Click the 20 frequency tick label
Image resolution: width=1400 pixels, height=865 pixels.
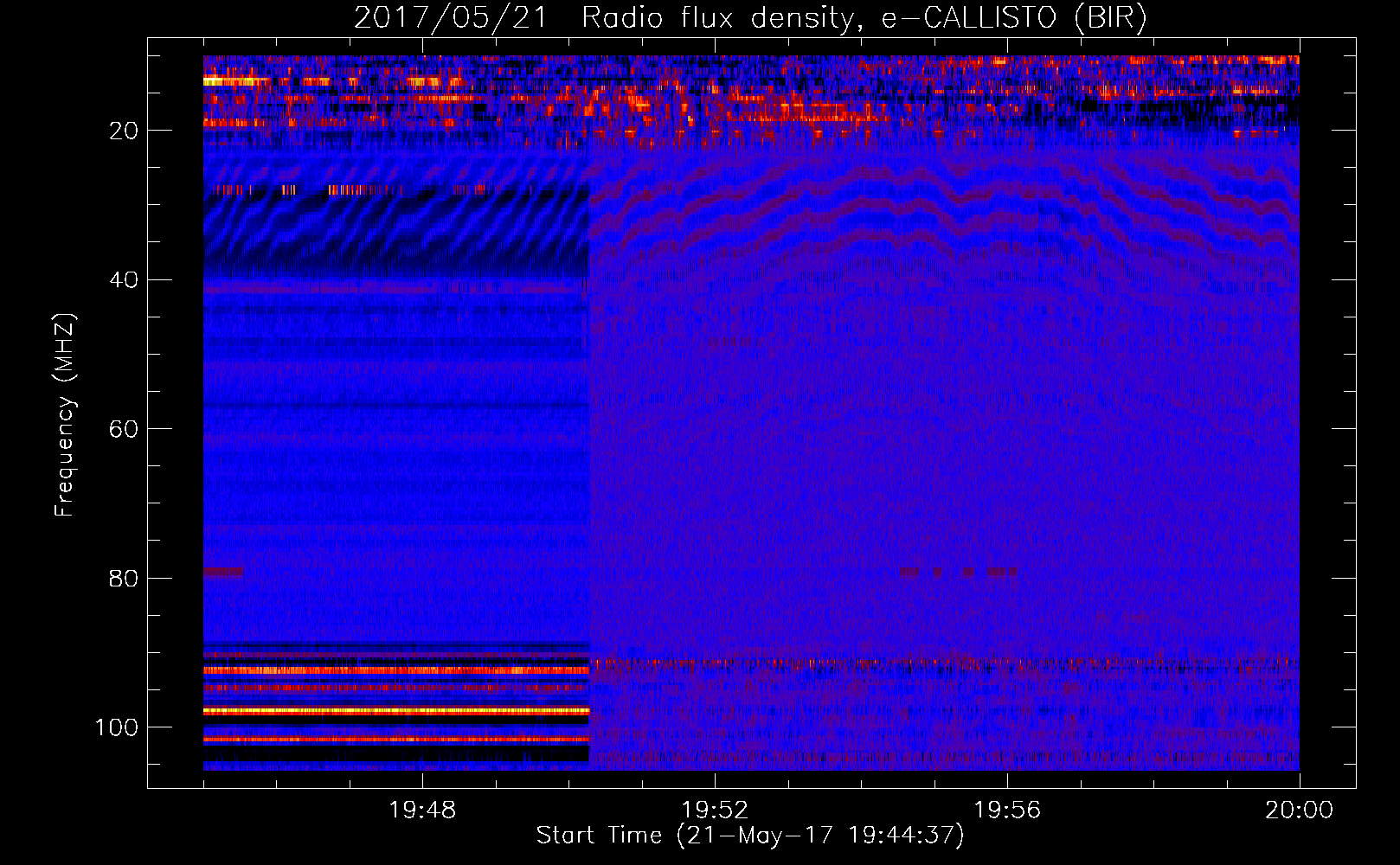click(x=124, y=131)
